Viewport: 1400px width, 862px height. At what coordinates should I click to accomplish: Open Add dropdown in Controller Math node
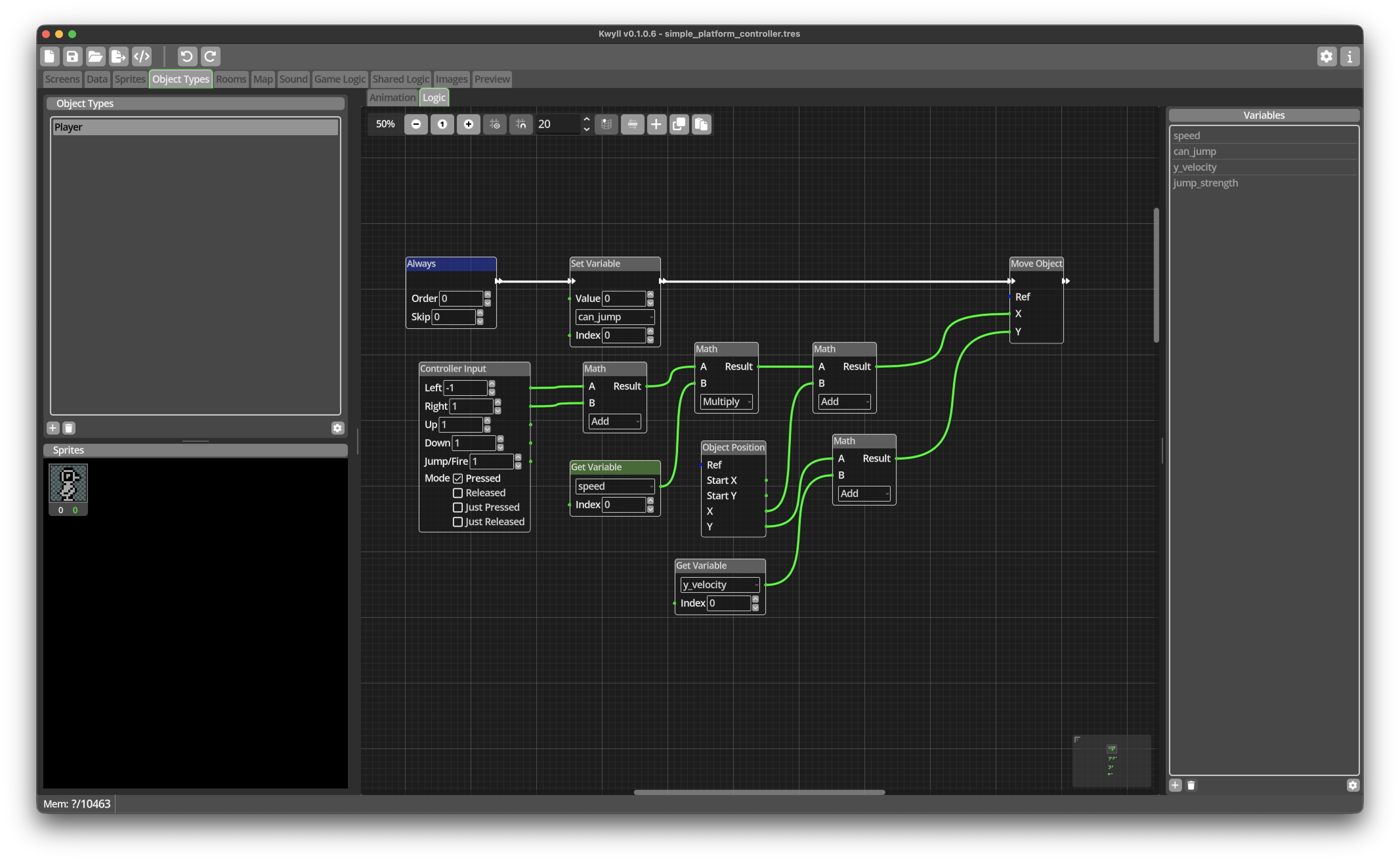615,421
